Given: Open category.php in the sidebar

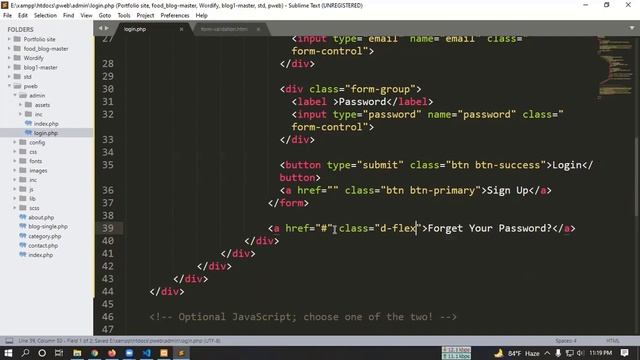Looking at the screenshot, I should 44,236.
